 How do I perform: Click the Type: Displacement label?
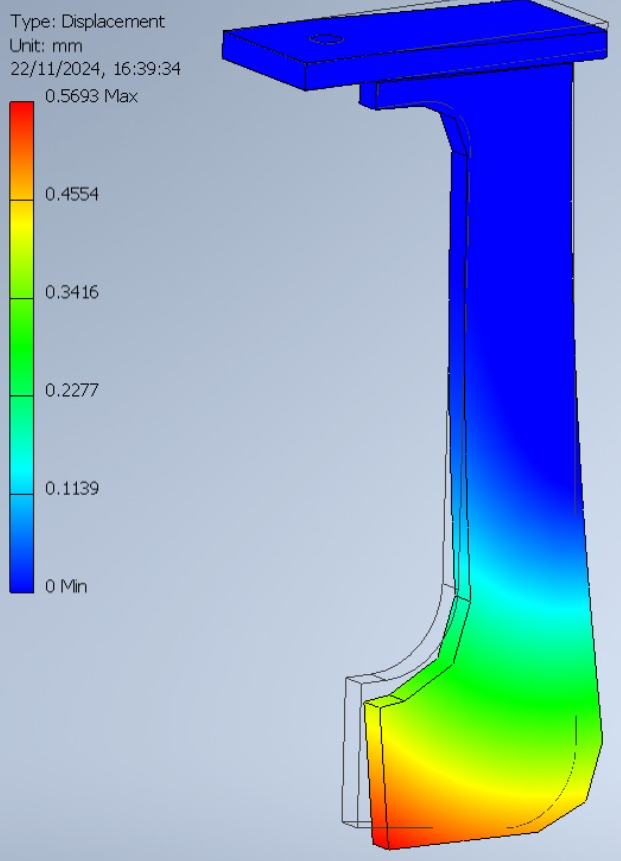[87, 21]
